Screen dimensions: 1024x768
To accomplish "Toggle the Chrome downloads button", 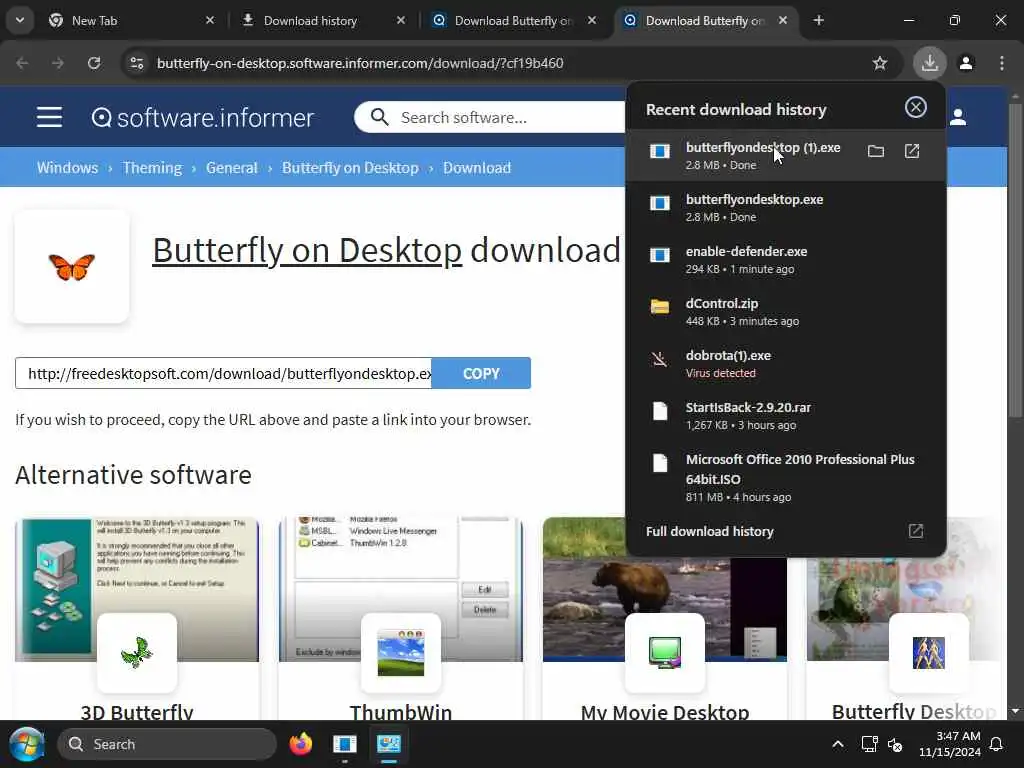I will point(929,63).
